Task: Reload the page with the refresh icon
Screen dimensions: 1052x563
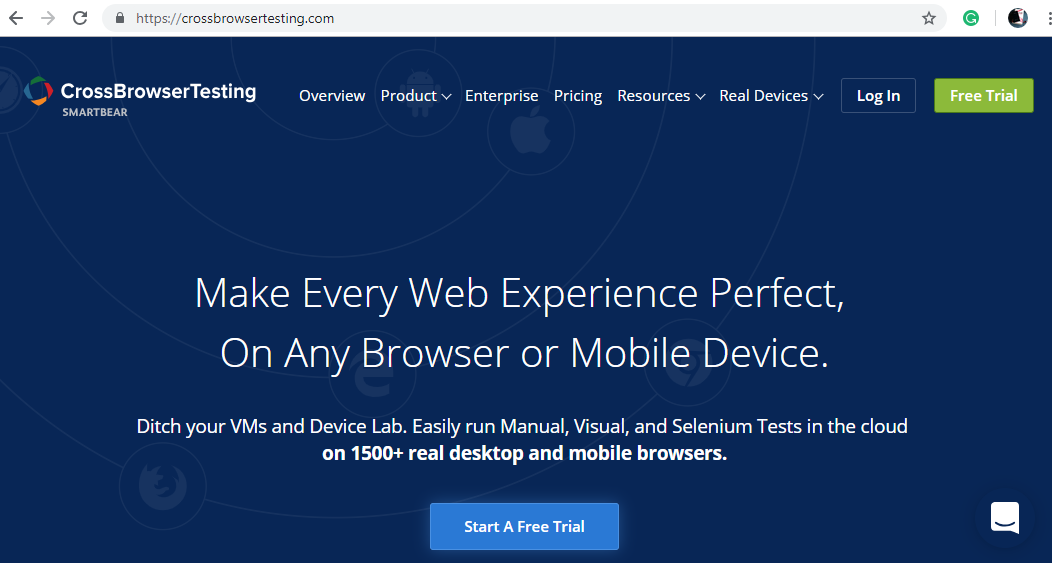Action: [x=80, y=18]
